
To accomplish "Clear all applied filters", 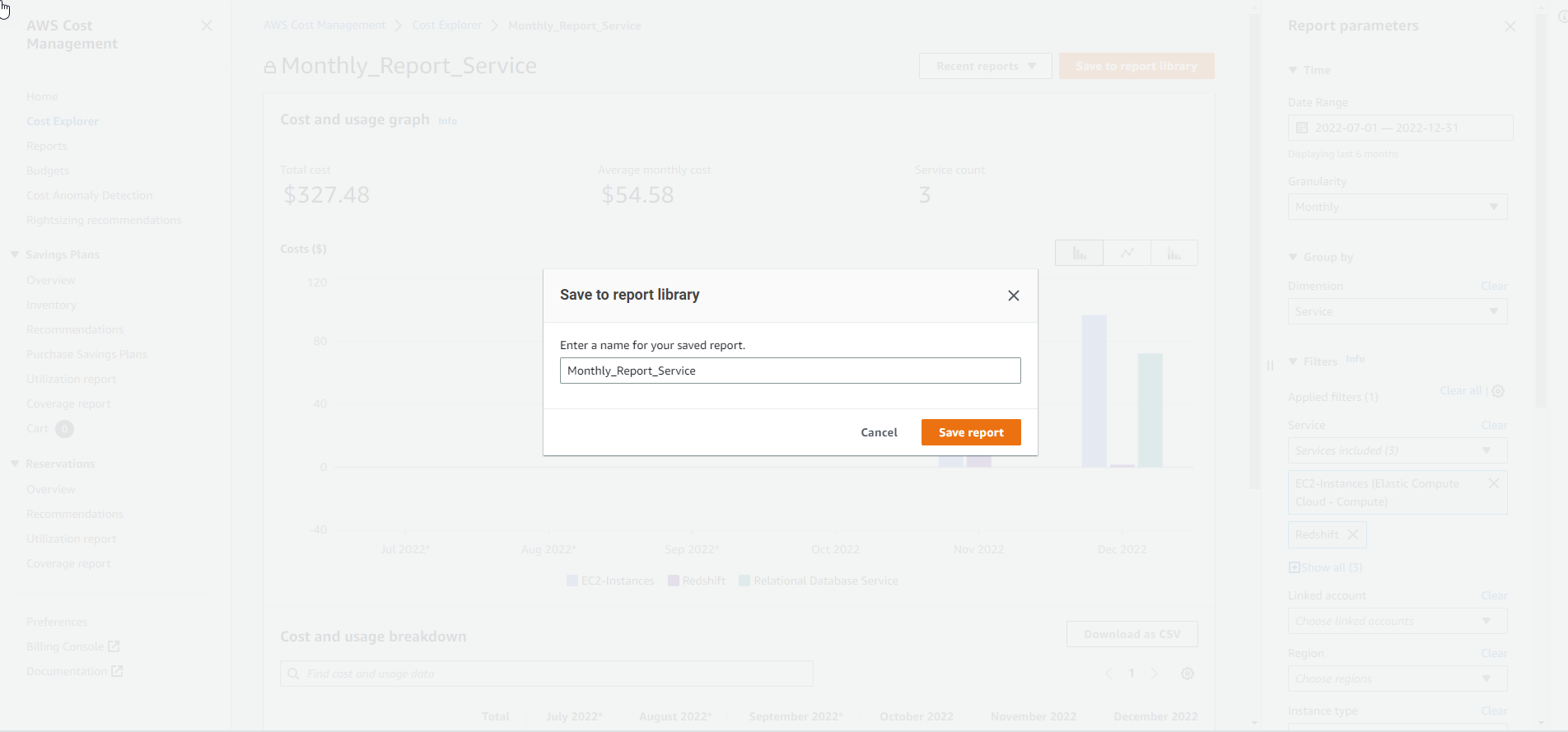I will point(1461,390).
